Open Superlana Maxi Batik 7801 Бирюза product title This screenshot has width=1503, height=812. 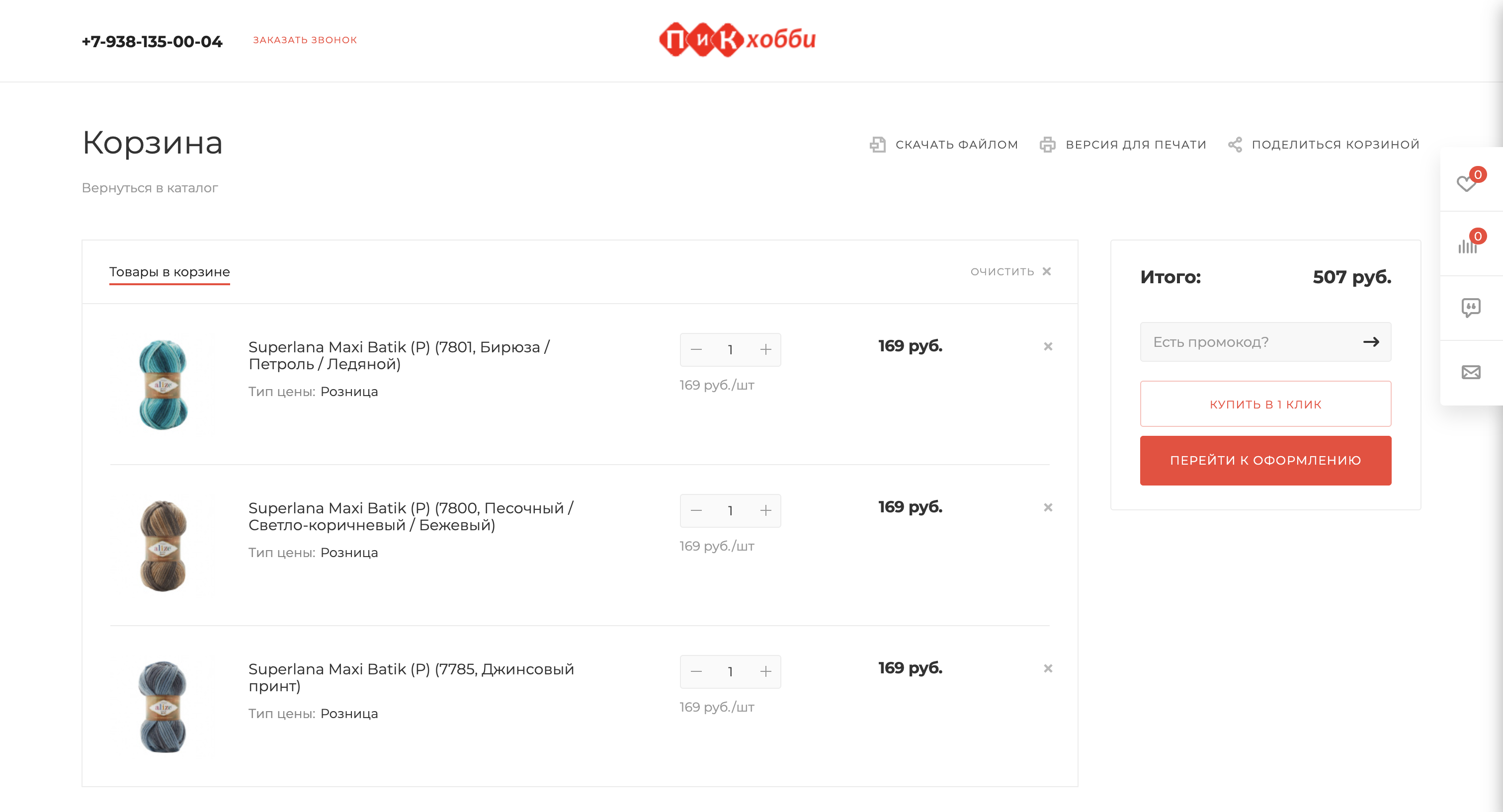click(399, 355)
